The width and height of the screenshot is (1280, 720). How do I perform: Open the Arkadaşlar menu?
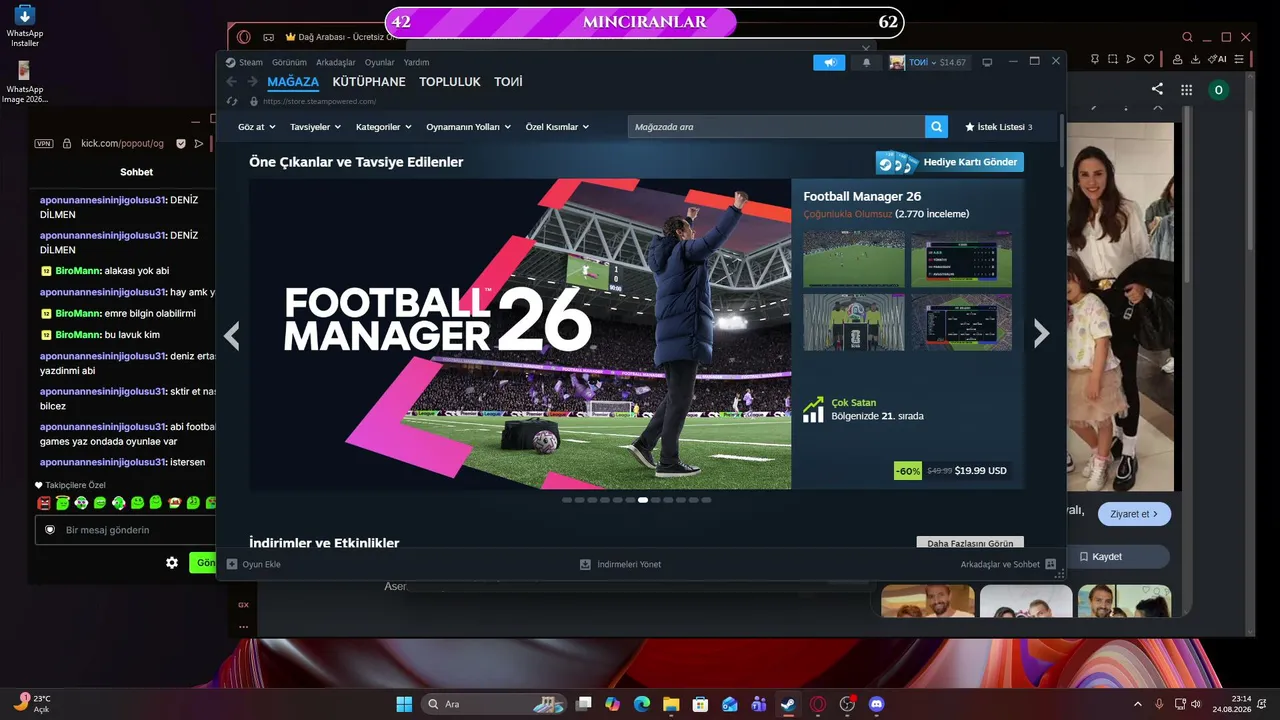pyautogui.click(x=336, y=62)
